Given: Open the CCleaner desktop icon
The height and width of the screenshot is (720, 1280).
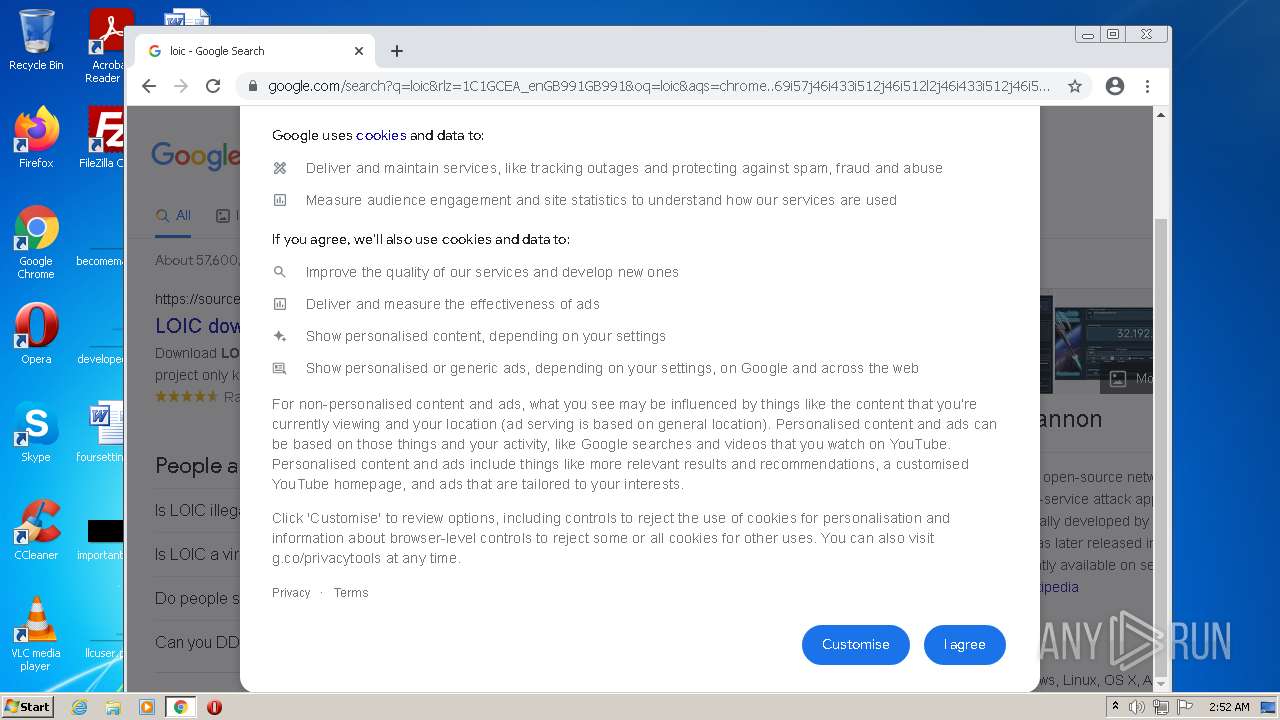Looking at the screenshot, I should 36,530.
